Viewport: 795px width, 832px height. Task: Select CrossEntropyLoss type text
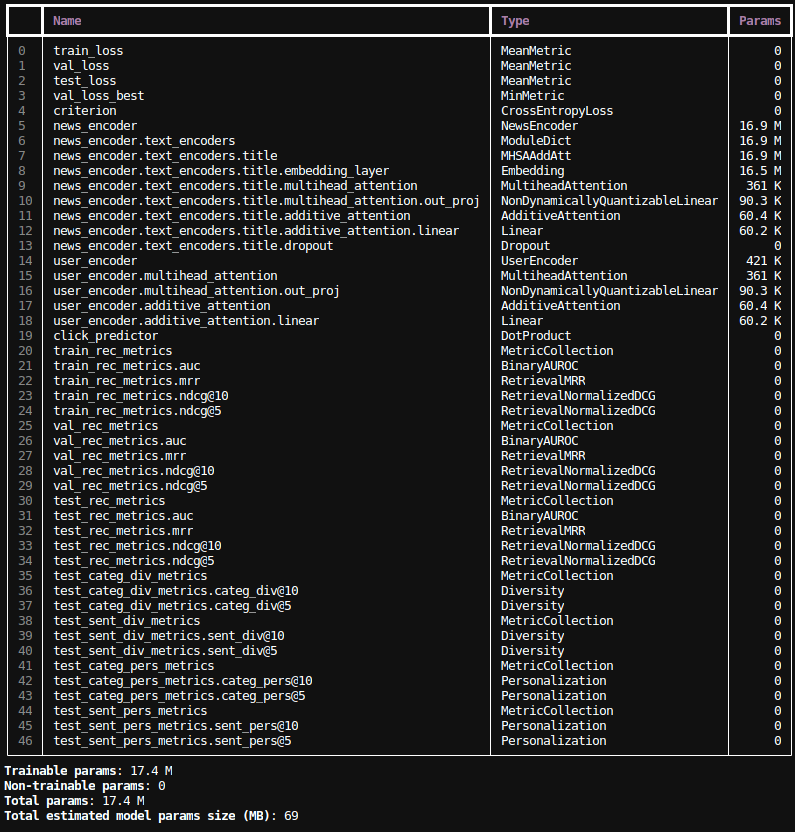tap(557, 111)
